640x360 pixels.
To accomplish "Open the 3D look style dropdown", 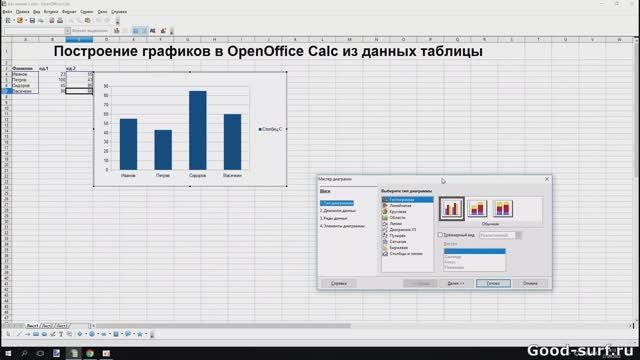I will tap(518, 235).
